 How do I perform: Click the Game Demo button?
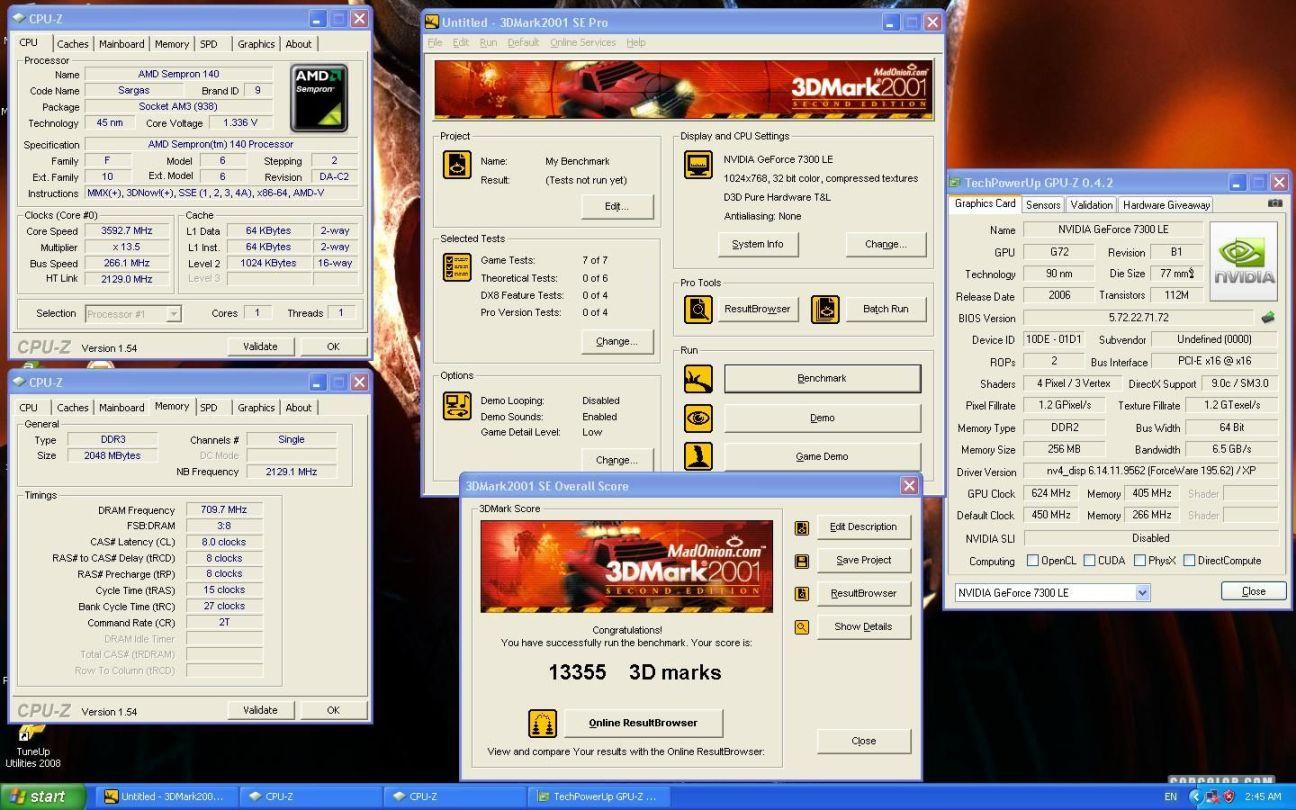tap(822, 456)
